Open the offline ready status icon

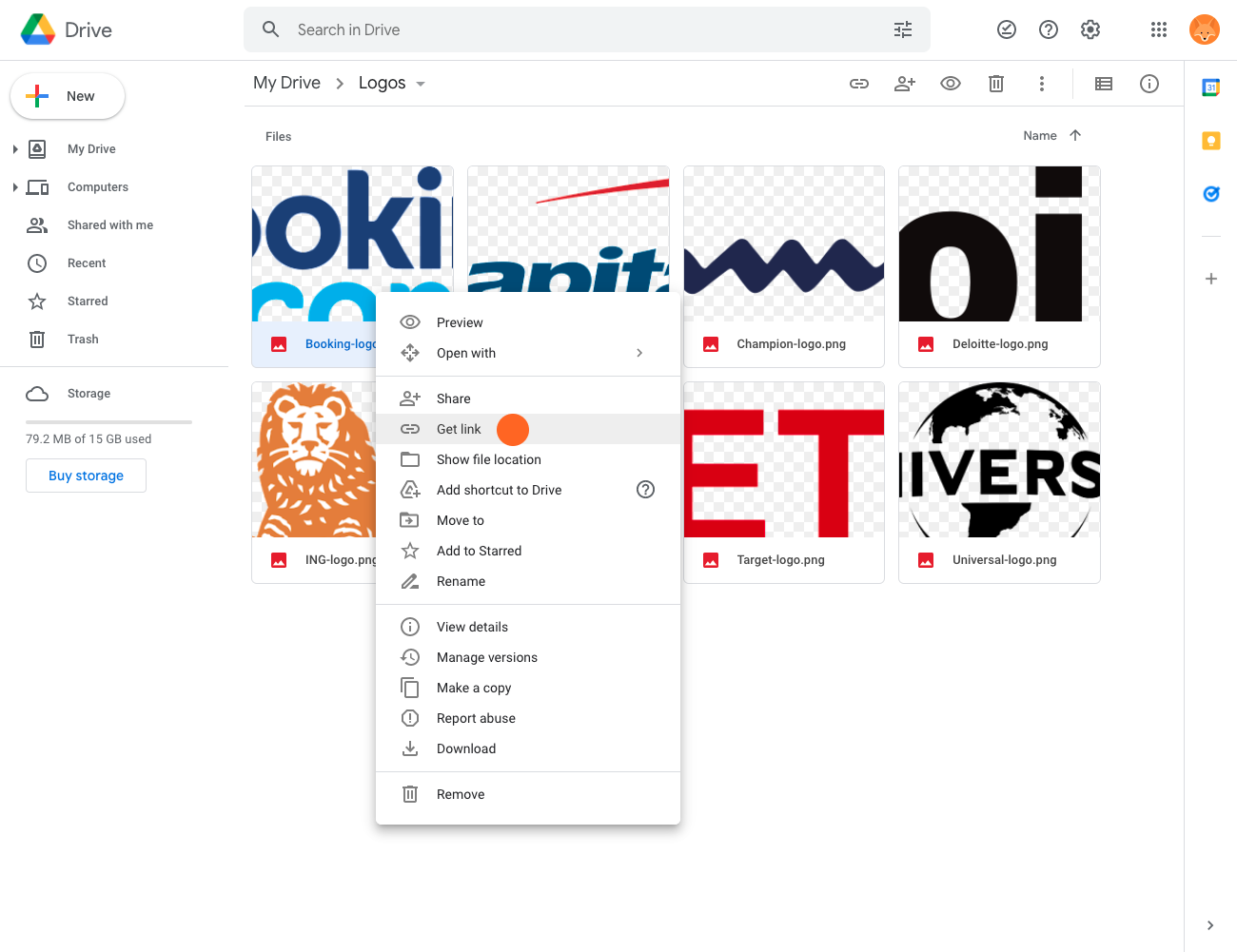coord(1007,29)
